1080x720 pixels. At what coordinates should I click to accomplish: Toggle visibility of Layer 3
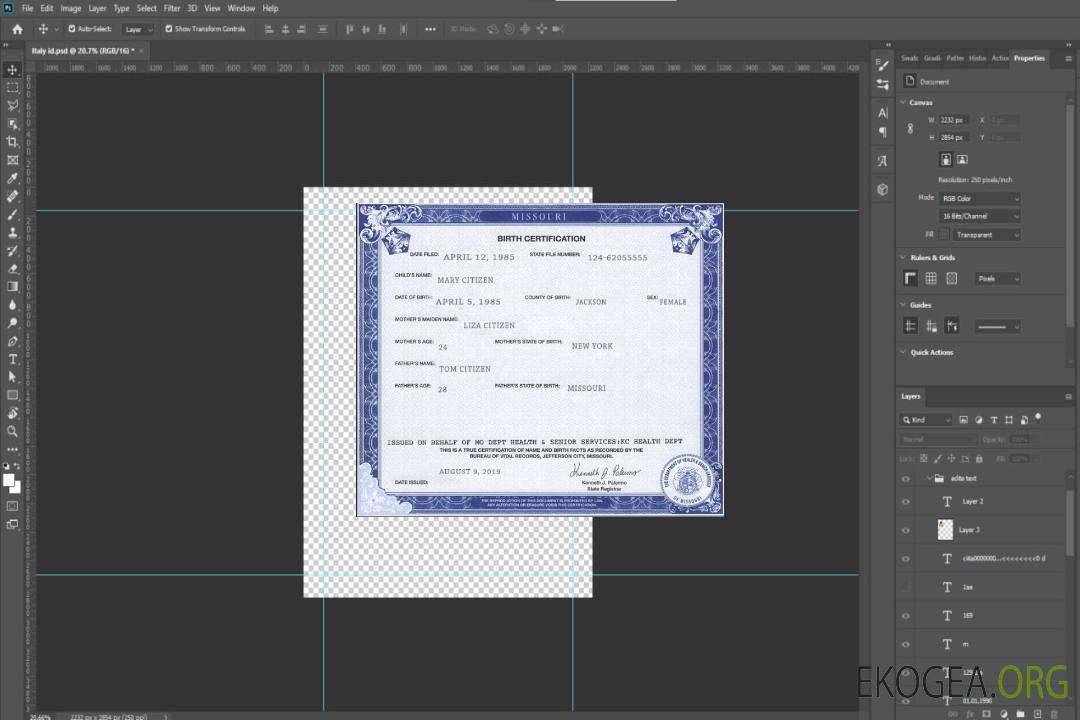[906, 531]
